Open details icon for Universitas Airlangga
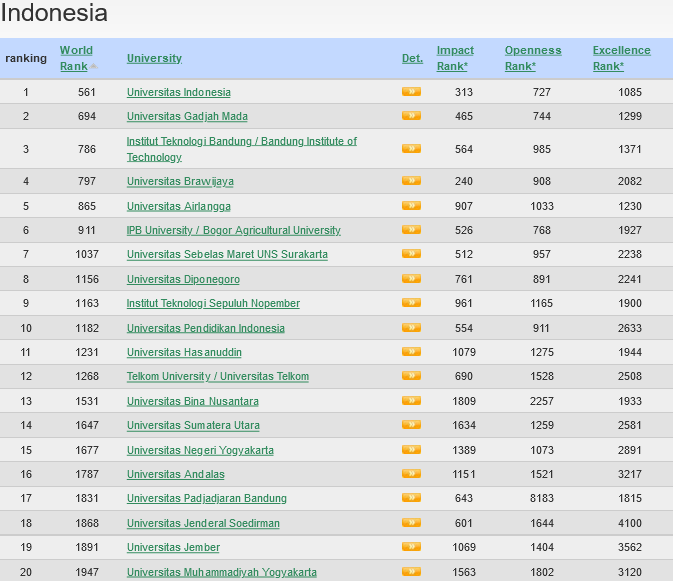 click(411, 206)
